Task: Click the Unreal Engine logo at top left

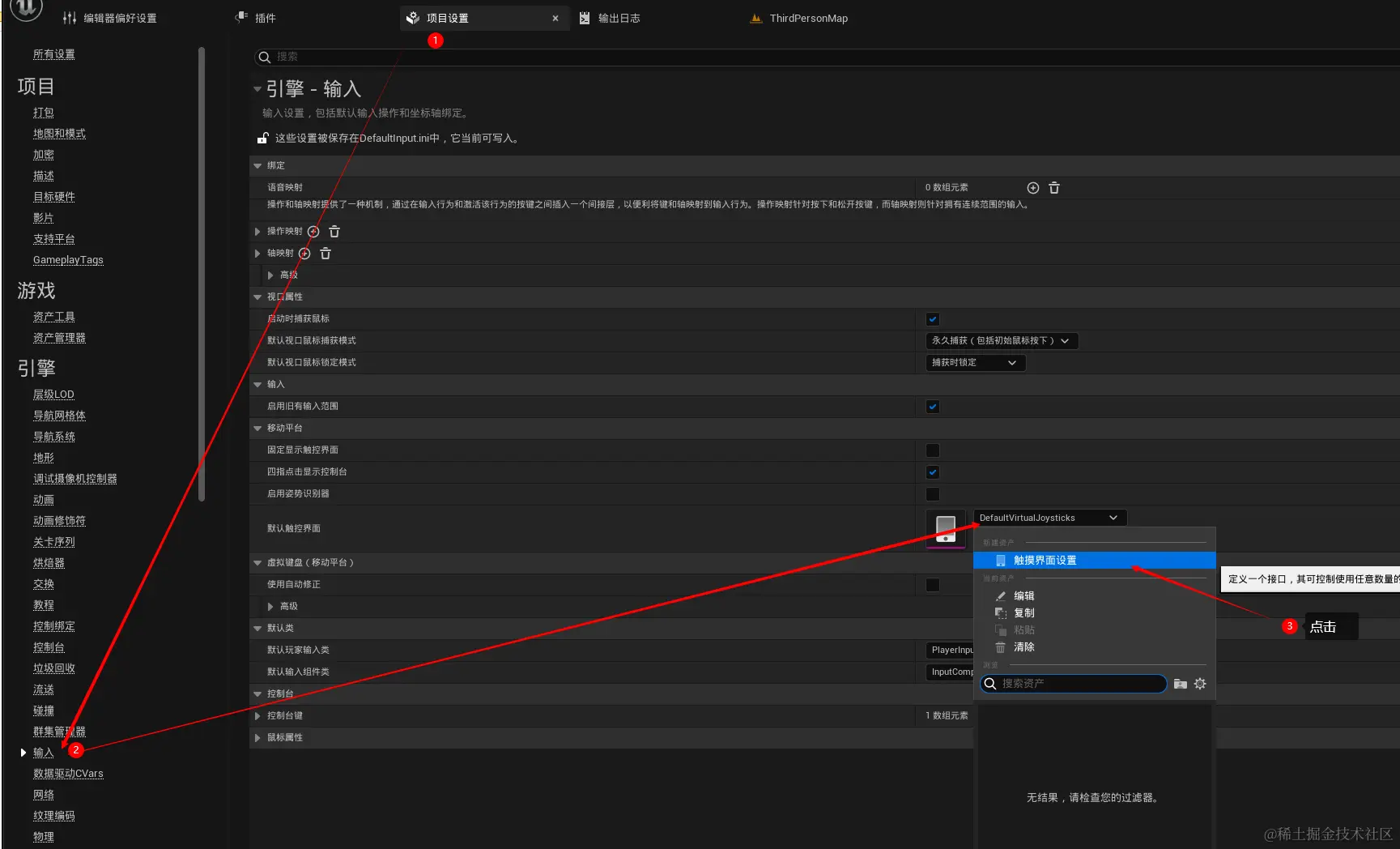Action: pyautogui.click(x=26, y=8)
